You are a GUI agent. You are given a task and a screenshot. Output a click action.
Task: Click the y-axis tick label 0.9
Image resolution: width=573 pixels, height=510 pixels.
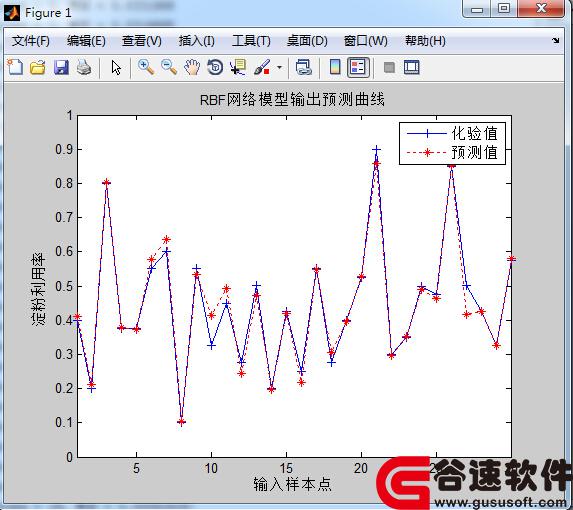point(64,149)
